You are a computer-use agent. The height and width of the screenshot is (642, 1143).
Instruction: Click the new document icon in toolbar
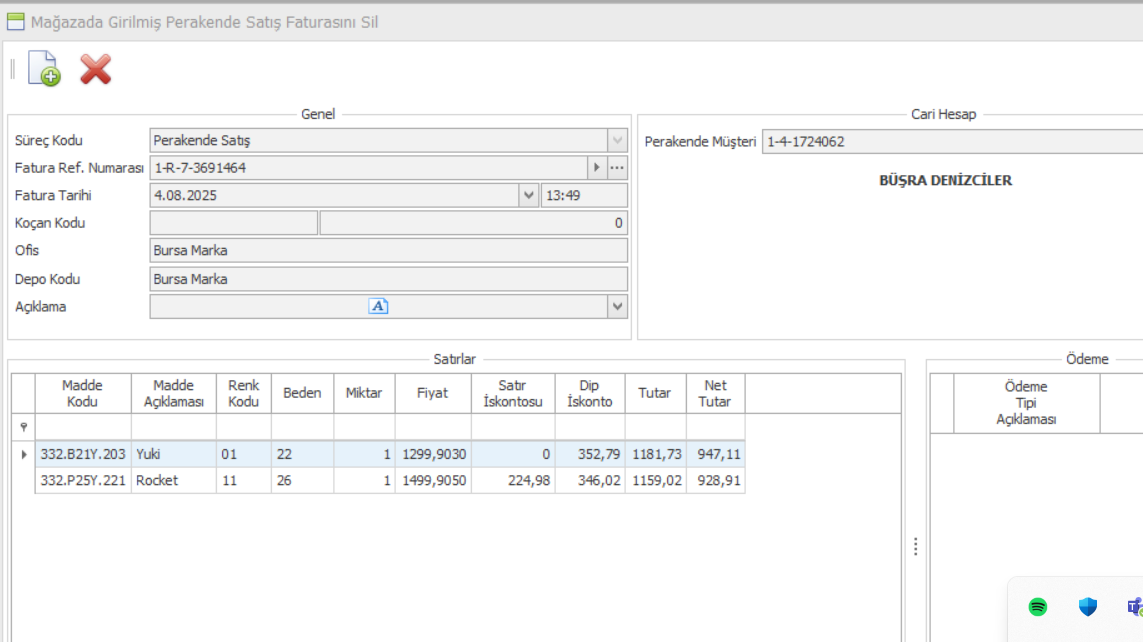point(44,69)
